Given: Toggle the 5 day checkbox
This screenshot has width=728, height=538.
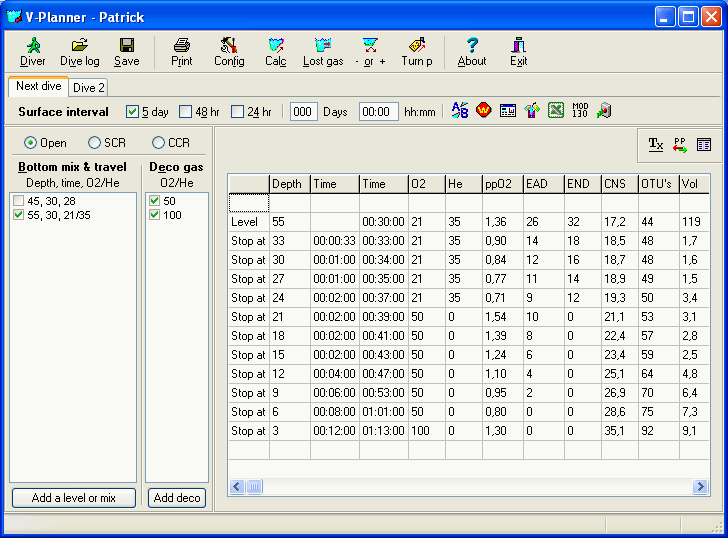Looking at the screenshot, I should click(x=132, y=112).
